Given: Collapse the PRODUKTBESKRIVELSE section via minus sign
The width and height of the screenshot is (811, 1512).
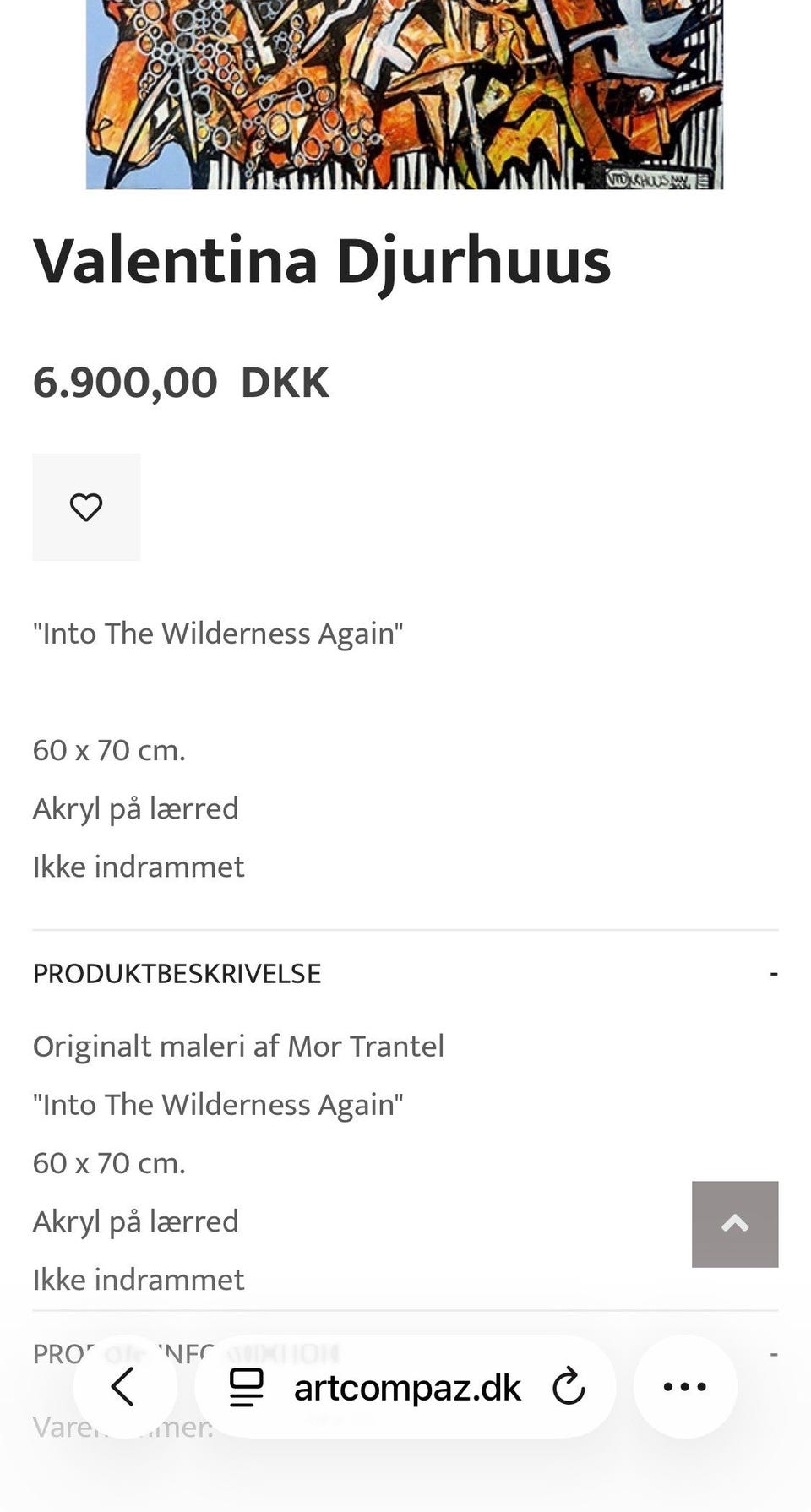Looking at the screenshot, I should click(x=773, y=974).
